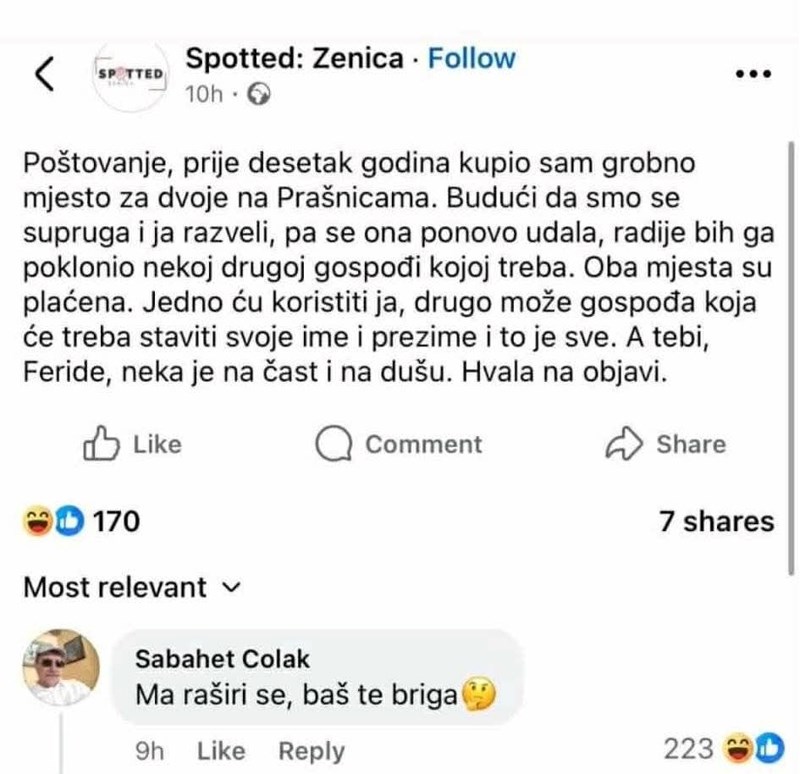Screen dimensions: 800x774
Task: Click the Spotted: Zenica page logo
Action: [x=132, y=75]
